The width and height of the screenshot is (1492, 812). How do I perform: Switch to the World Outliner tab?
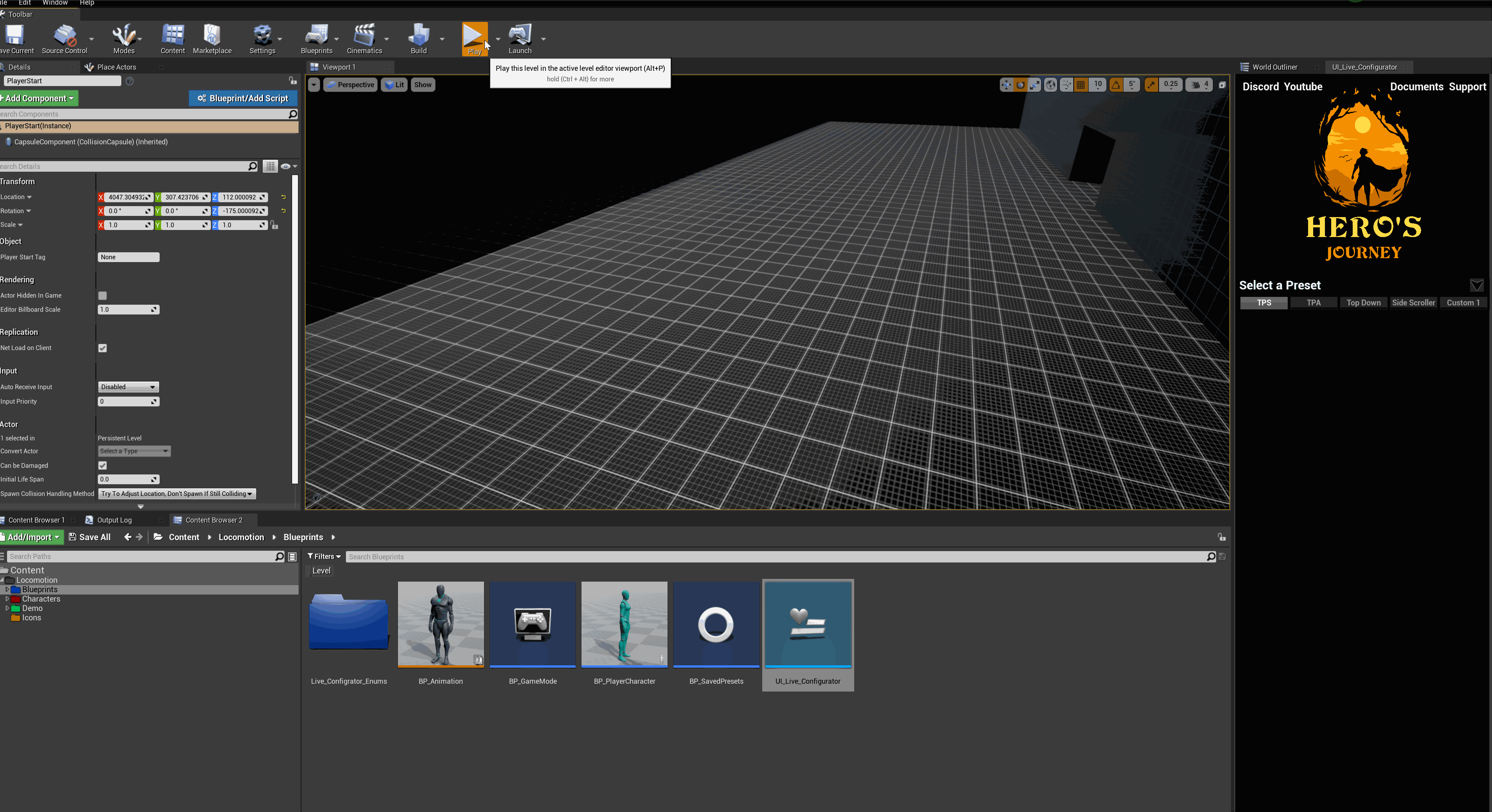coord(1274,67)
